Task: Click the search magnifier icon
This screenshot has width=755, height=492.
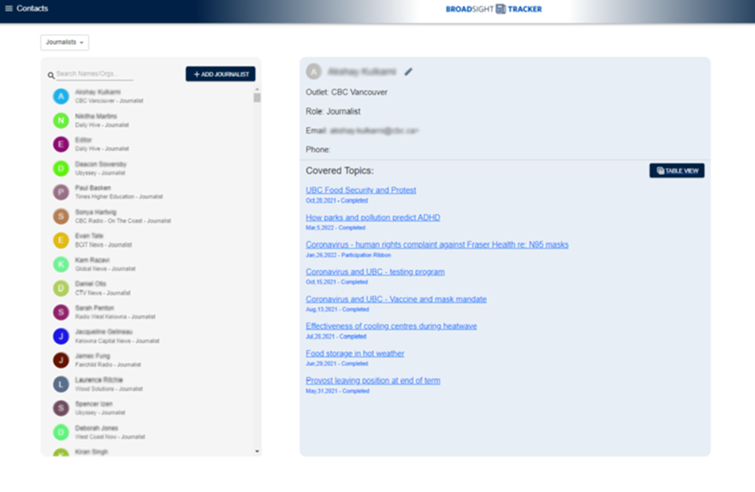Action: 51,75
